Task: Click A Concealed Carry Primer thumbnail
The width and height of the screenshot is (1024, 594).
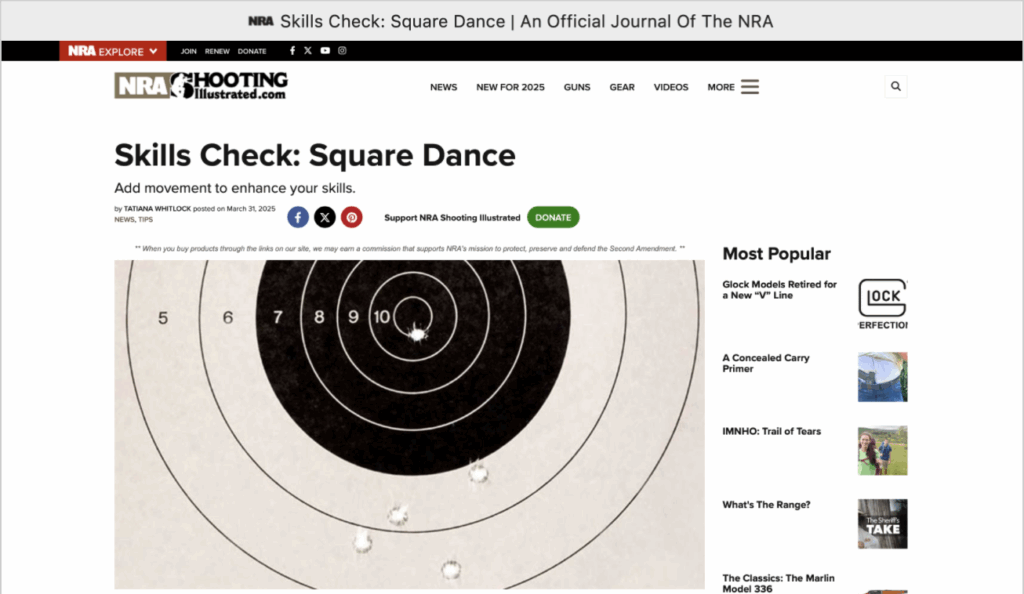Action: click(x=882, y=377)
